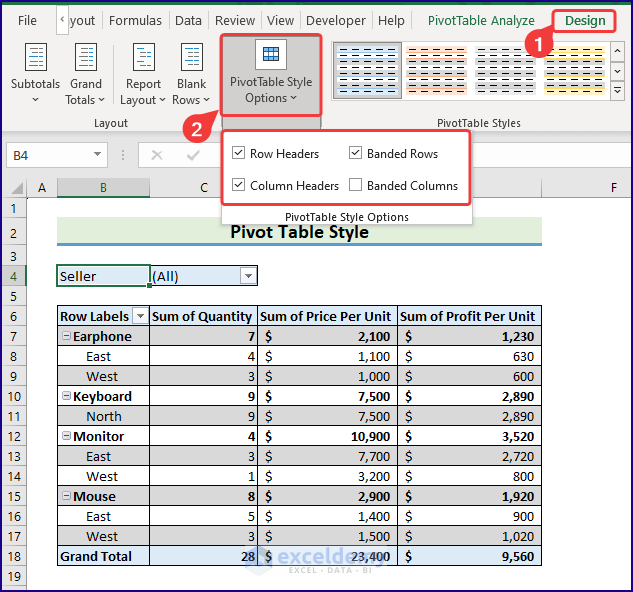The height and width of the screenshot is (592, 633).
Task: Apply the light blue banded PivotTable style
Action: [367, 70]
